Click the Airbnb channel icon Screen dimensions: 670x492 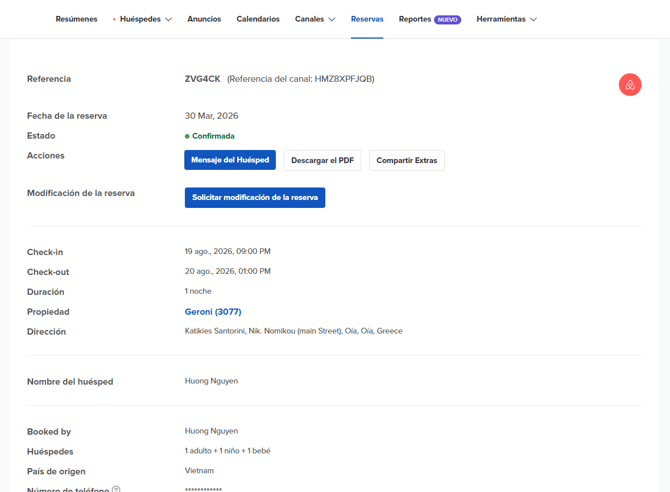[630, 85]
